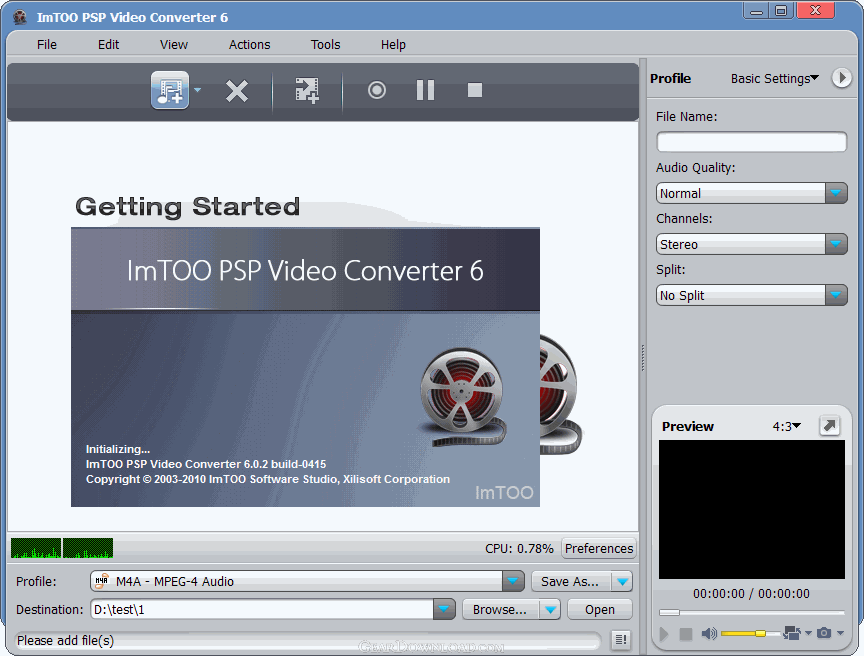Stop the preview playback

click(x=685, y=634)
